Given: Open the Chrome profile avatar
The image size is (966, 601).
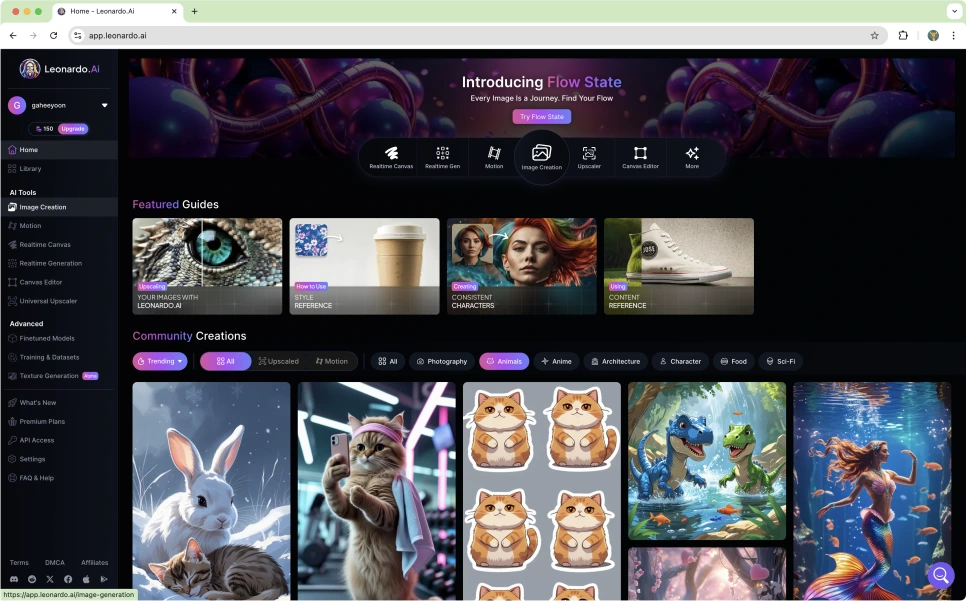Looking at the screenshot, I should [x=933, y=36].
